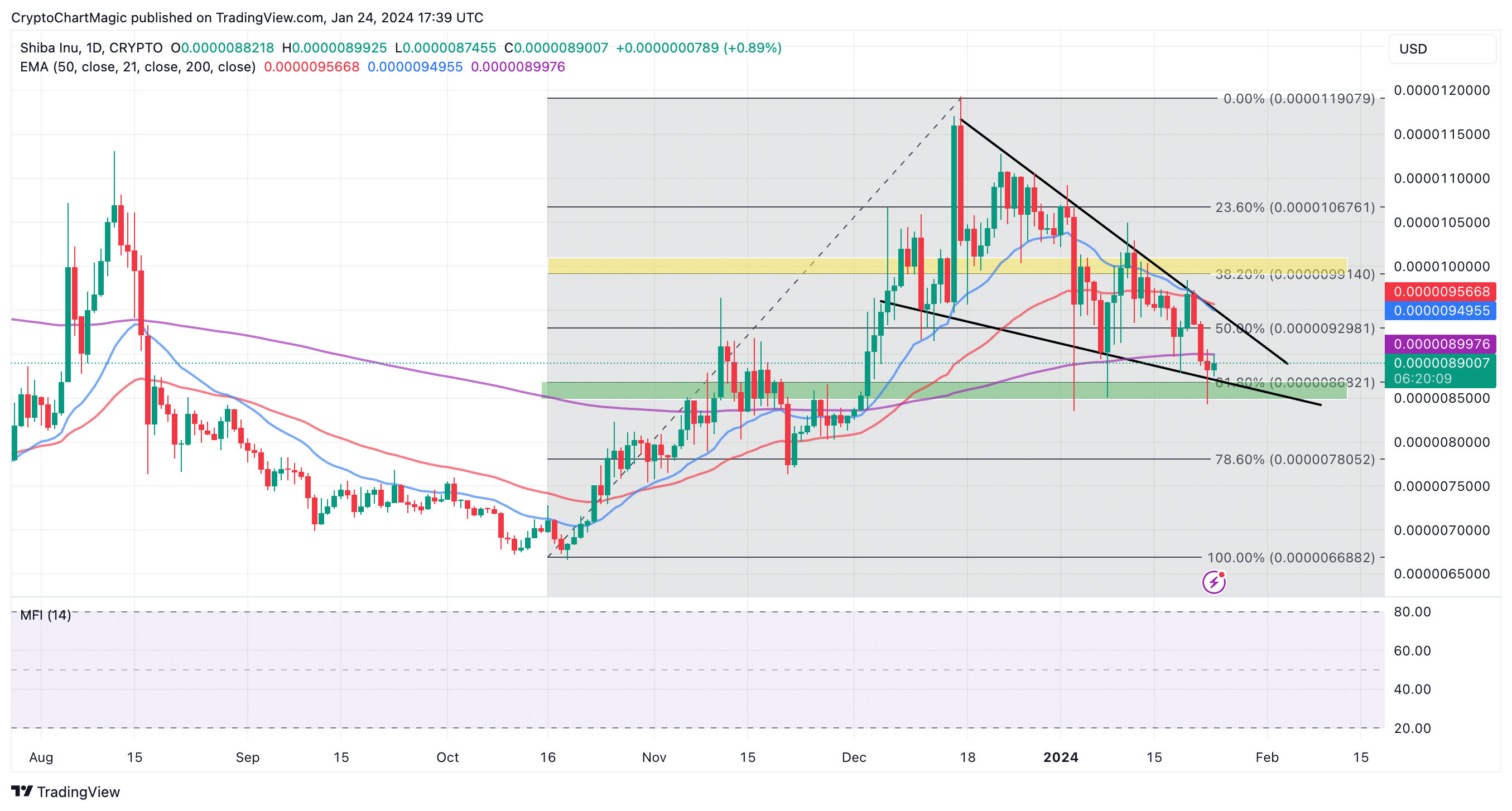Click the 0.0000065000 price axis label
Screen dimensions: 1512x811
(x=1442, y=574)
